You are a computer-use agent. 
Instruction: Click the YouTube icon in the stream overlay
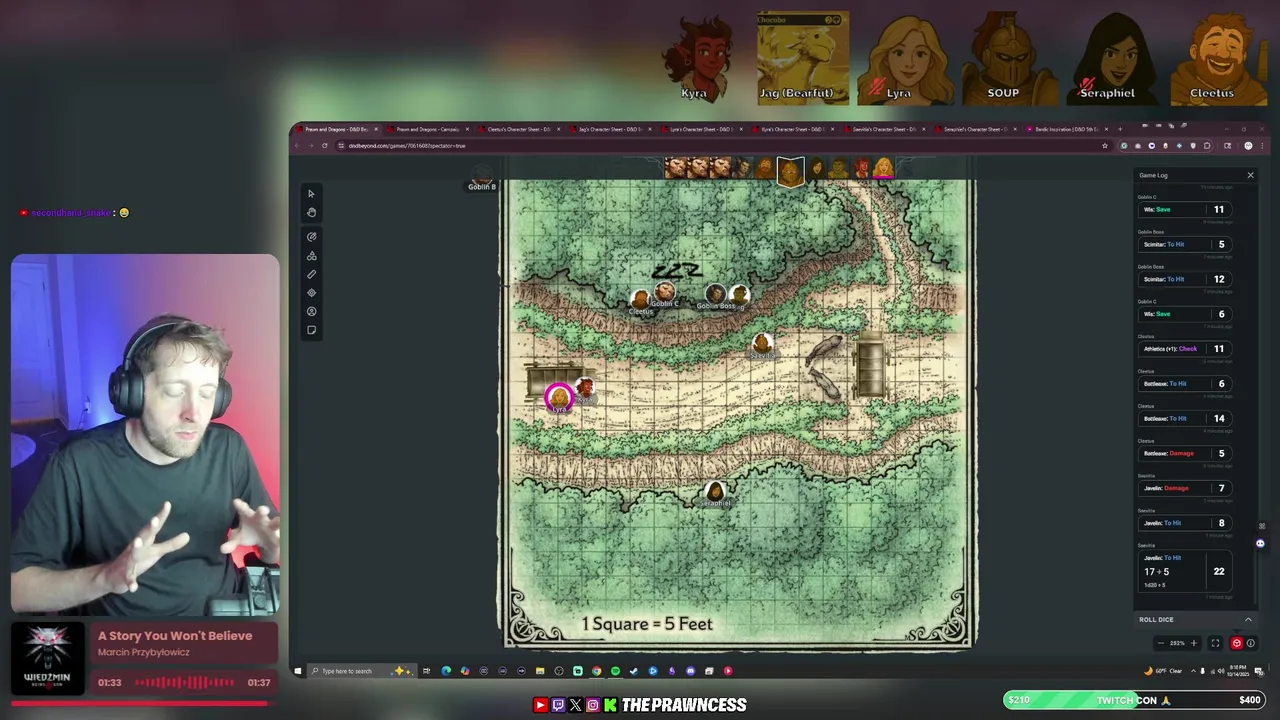point(540,705)
